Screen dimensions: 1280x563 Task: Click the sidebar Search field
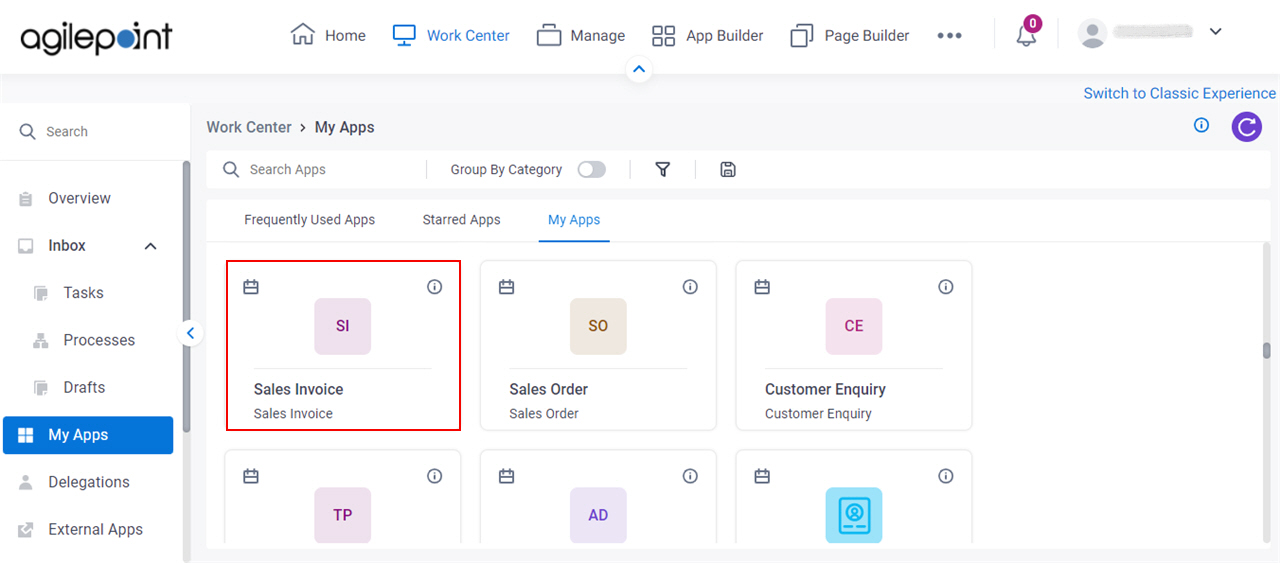[x=95, y=131]
